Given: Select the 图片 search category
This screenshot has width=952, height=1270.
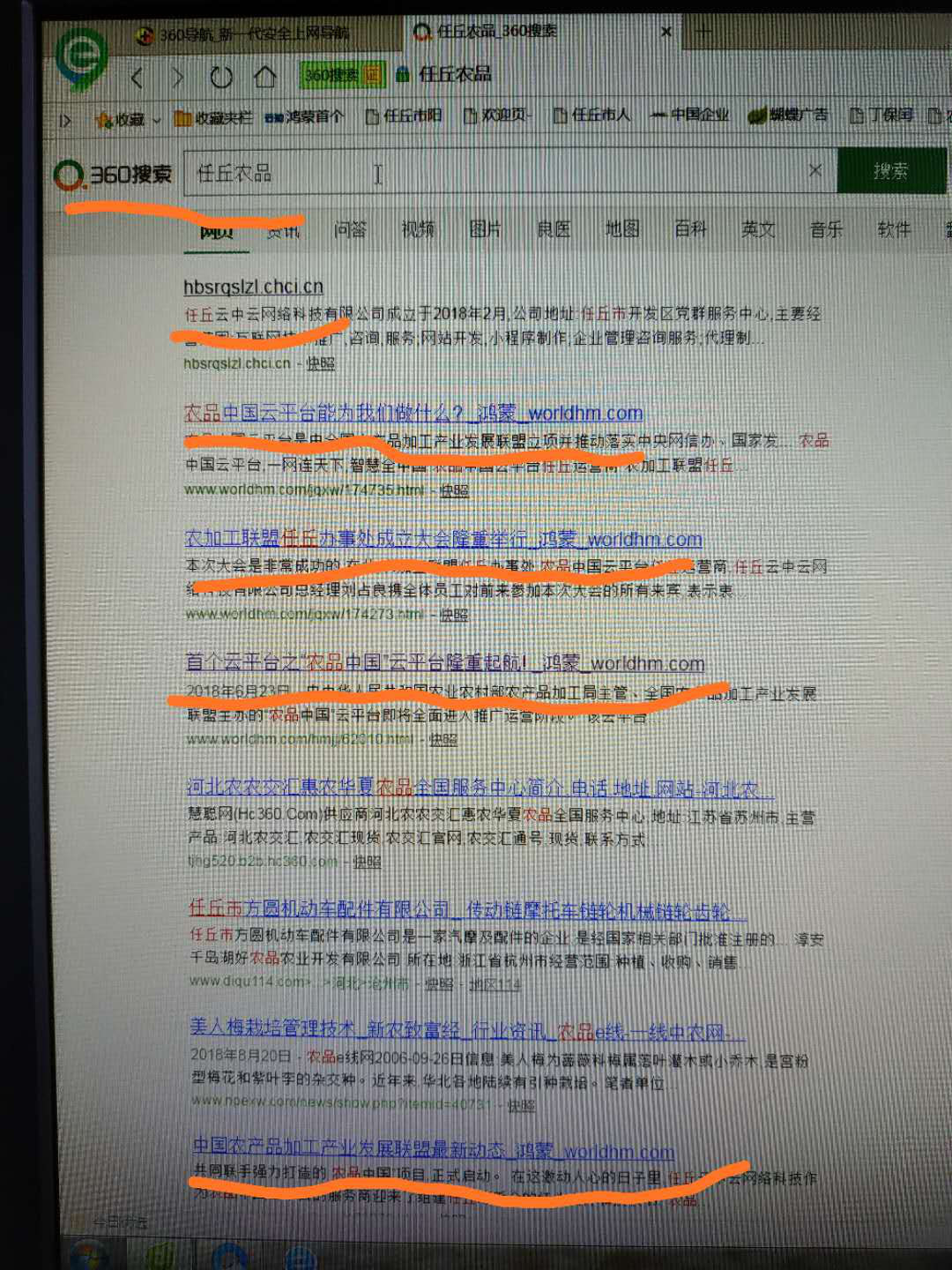Looking at the screenshot, I should tap(485, 229).
